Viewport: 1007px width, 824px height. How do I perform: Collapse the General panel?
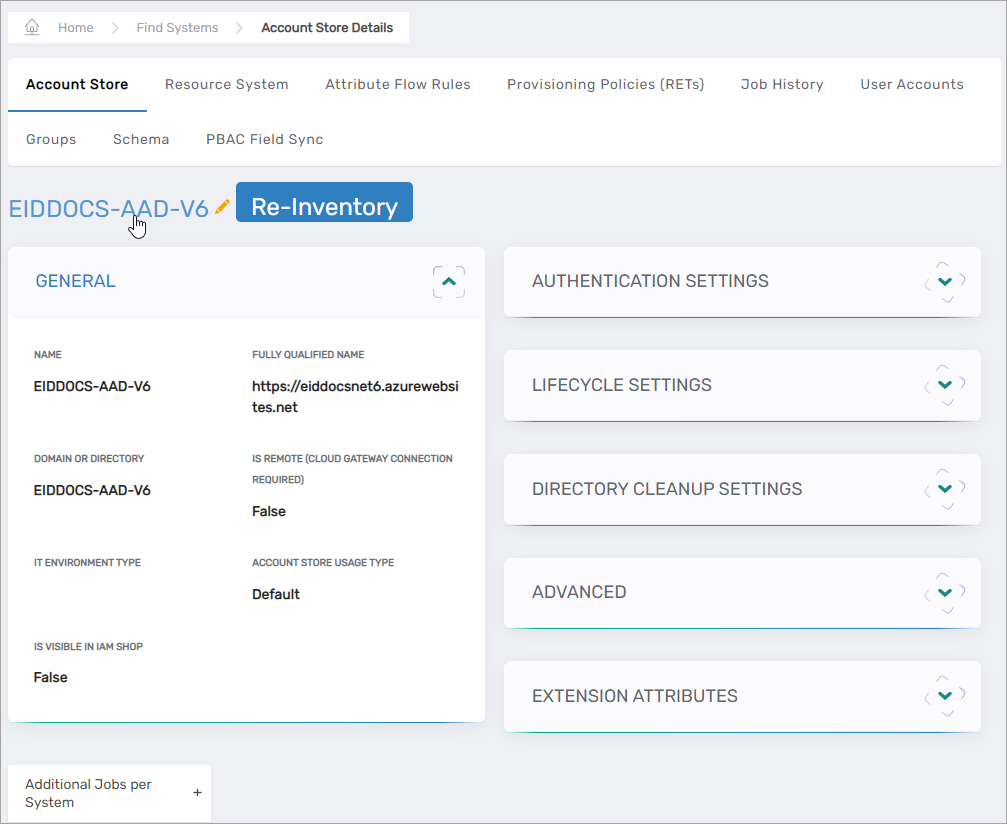tap(449, 282)
